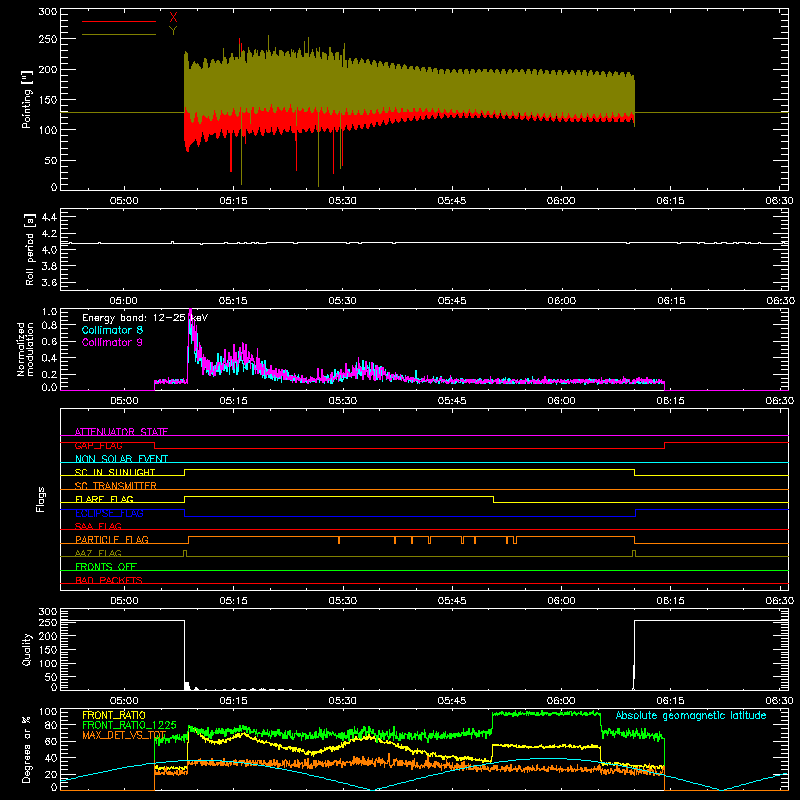The width and height of the screenshot is (800, 800).
Task: Click the Quality axis title
Action: pyautogui.click(x=27, y=649)
